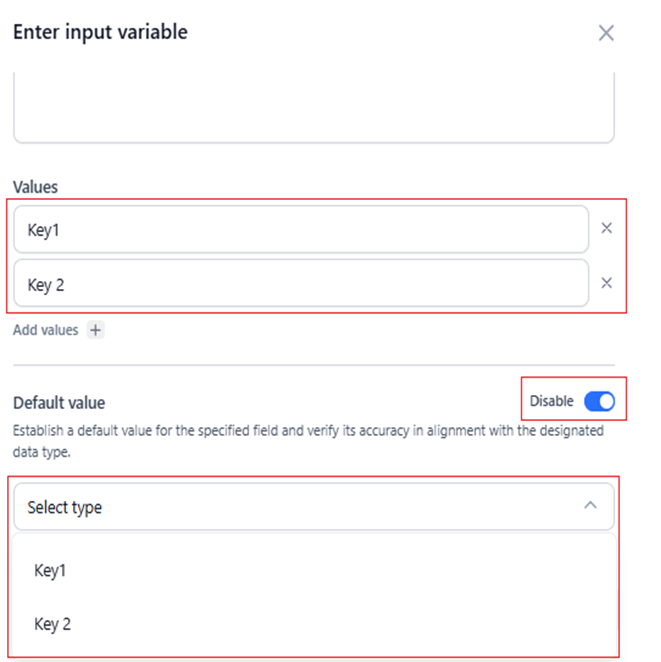Click the Values section label

point(35,187)
